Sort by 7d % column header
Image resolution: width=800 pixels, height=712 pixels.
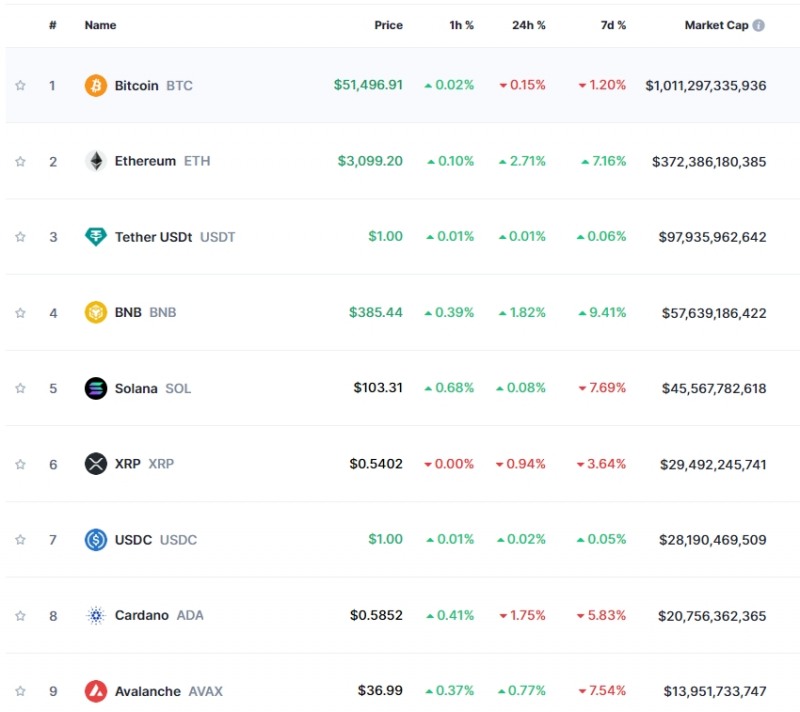click(613, 25)
